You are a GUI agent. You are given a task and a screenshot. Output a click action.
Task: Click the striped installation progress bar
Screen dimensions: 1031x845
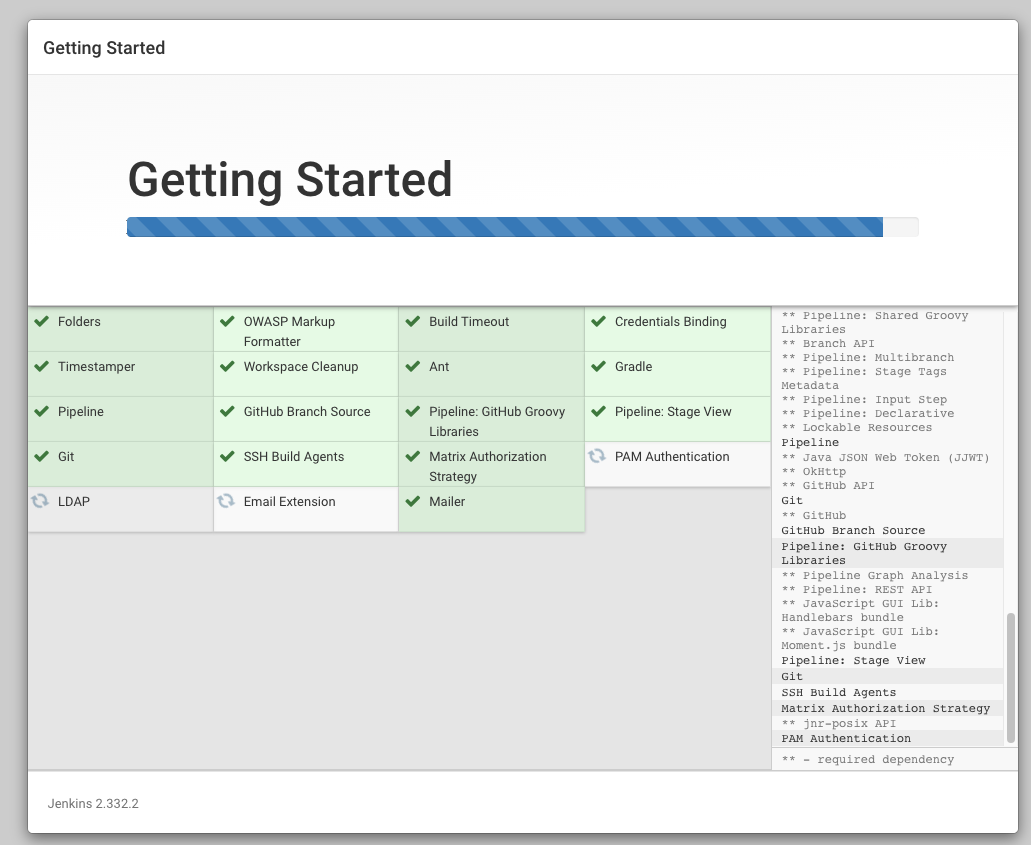tap(523, 227)
